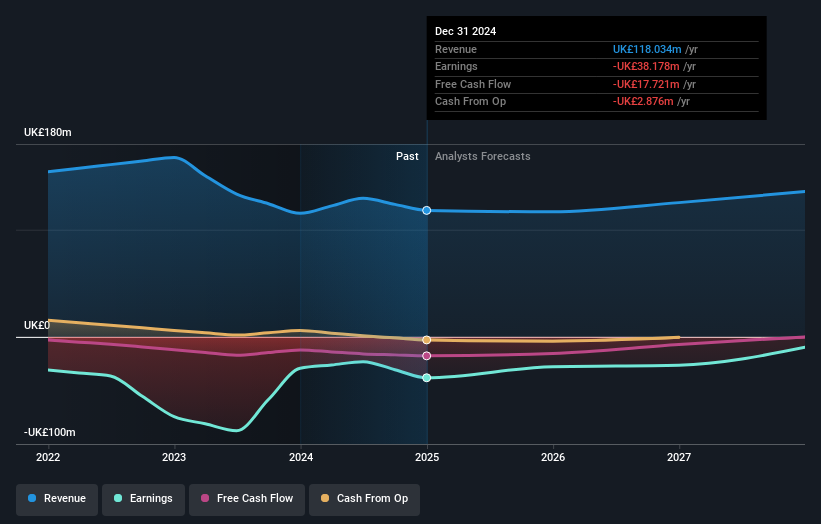Click the -UK£100m y-axis label
The height and width of the screenshot is (524, 821).
(50, 432)
